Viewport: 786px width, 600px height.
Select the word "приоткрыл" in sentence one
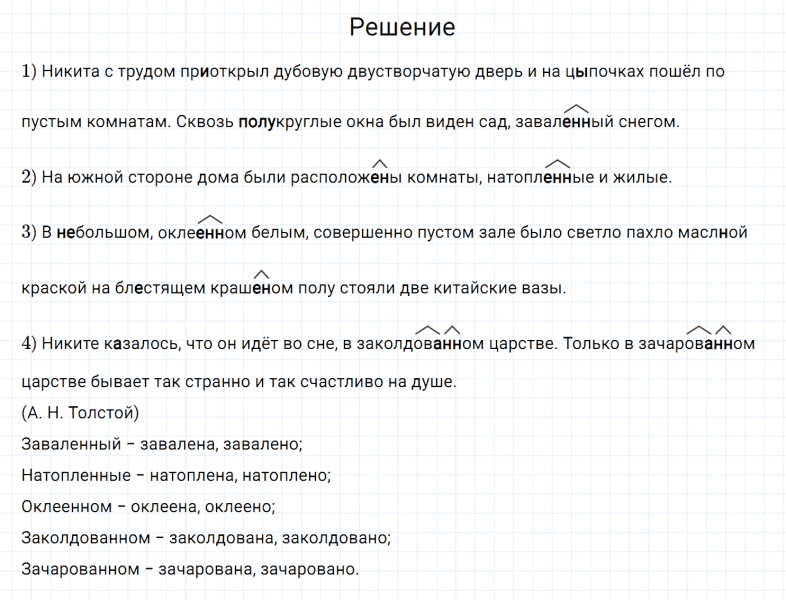point(216,72)
